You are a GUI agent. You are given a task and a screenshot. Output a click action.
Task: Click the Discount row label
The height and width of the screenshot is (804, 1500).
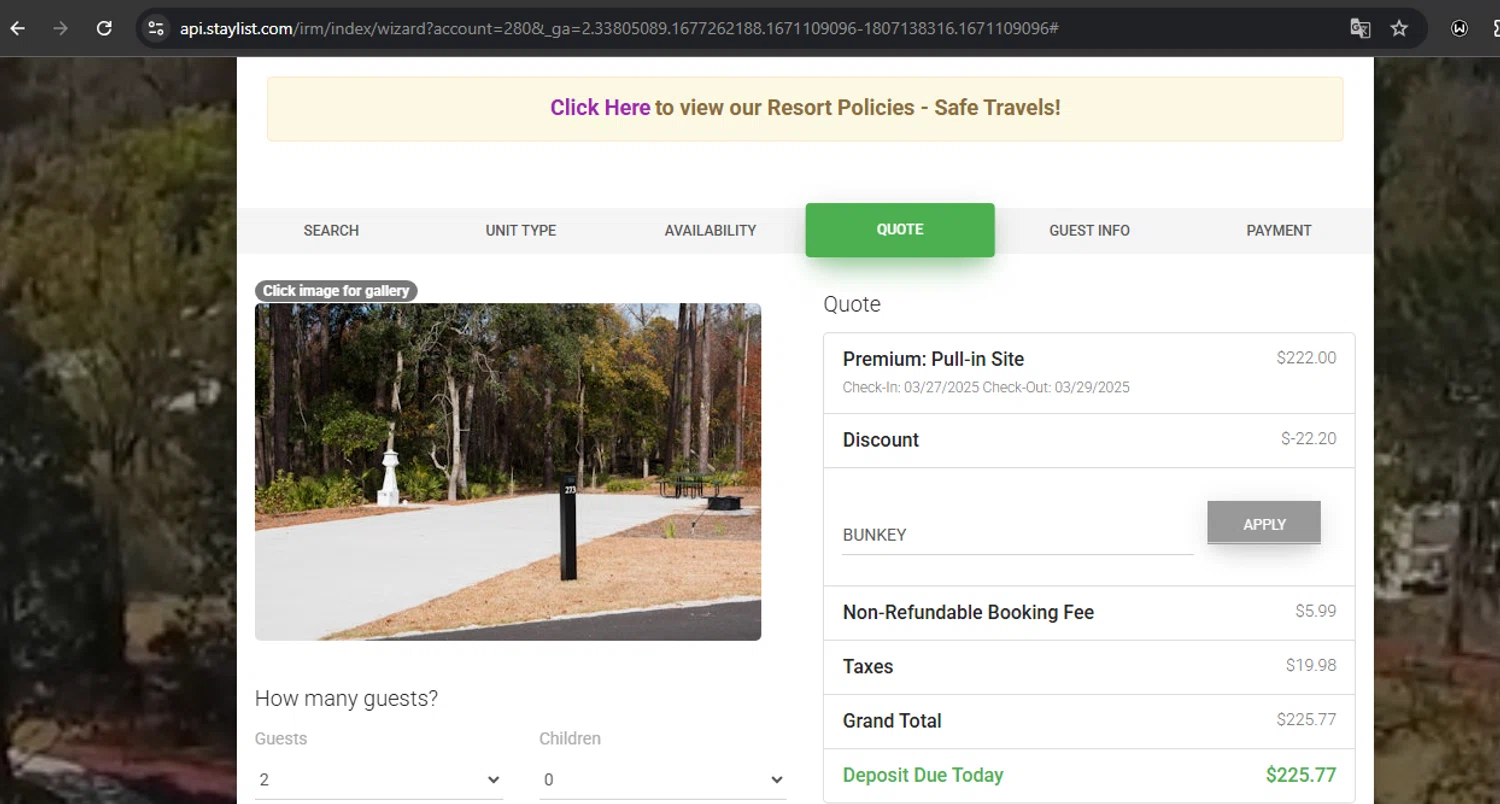[881, 440]
